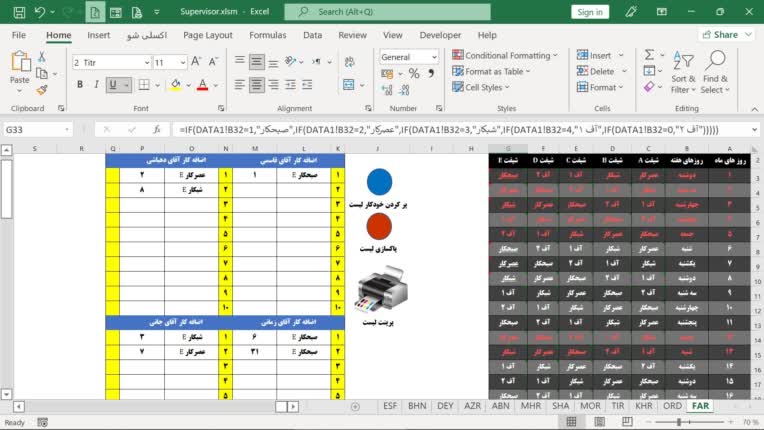This screenshot has height=430, width=764.
Task: Apply Percent Style format
Action: coord(414,74)
